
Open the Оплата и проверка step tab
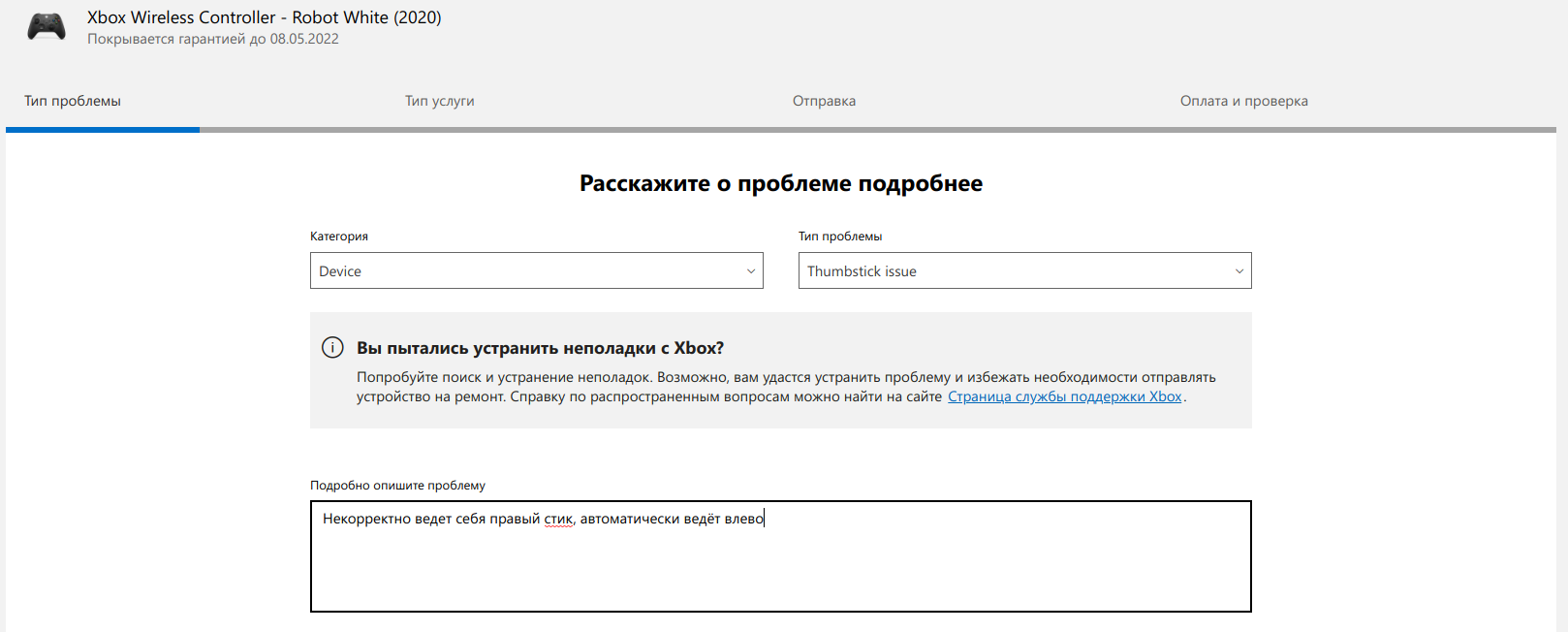1243,101
